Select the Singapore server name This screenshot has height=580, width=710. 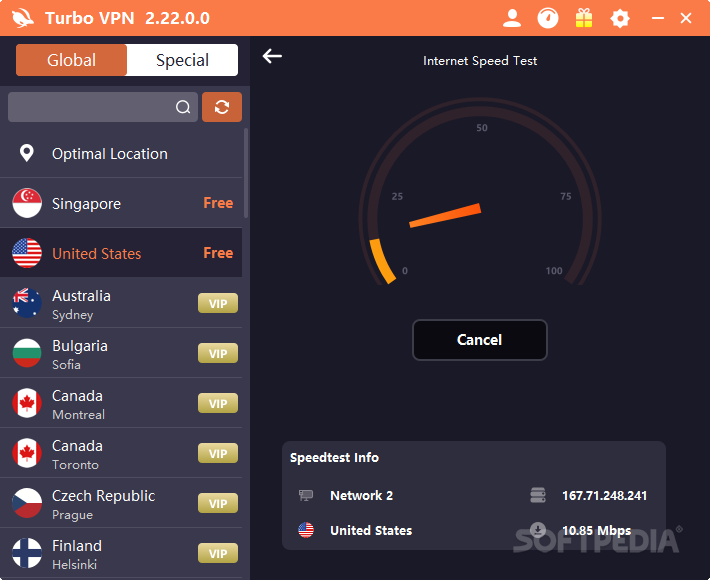pyautogui.click(x=86, y=204)
